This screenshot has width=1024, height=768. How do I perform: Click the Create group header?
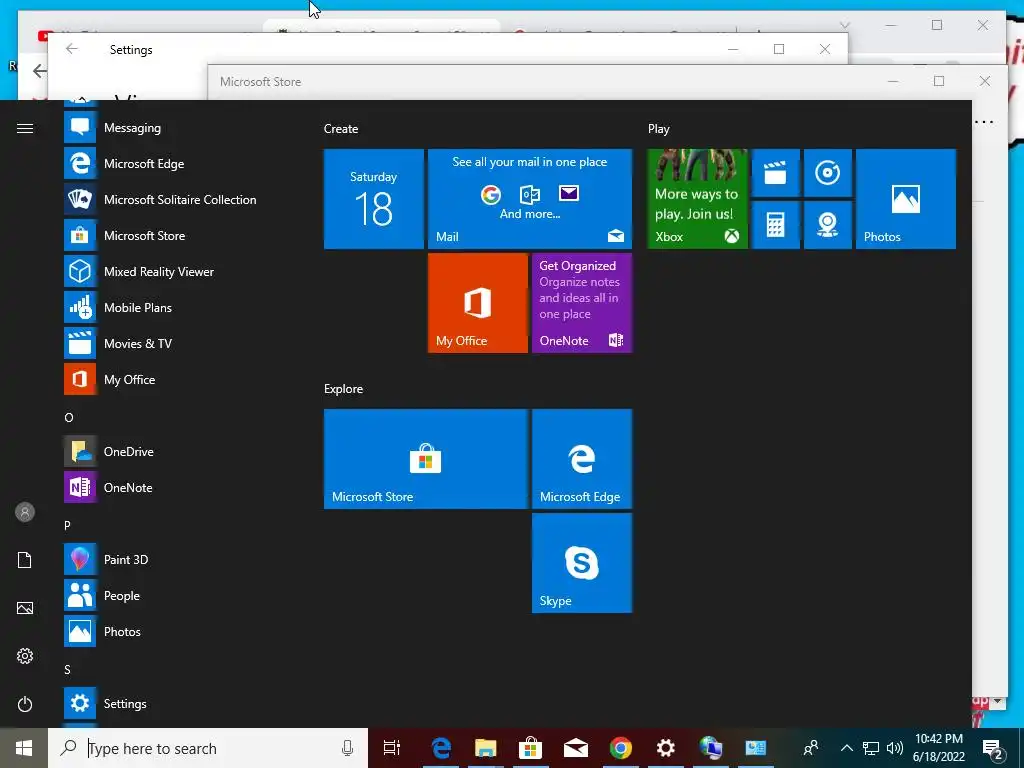tap(341, 129)
